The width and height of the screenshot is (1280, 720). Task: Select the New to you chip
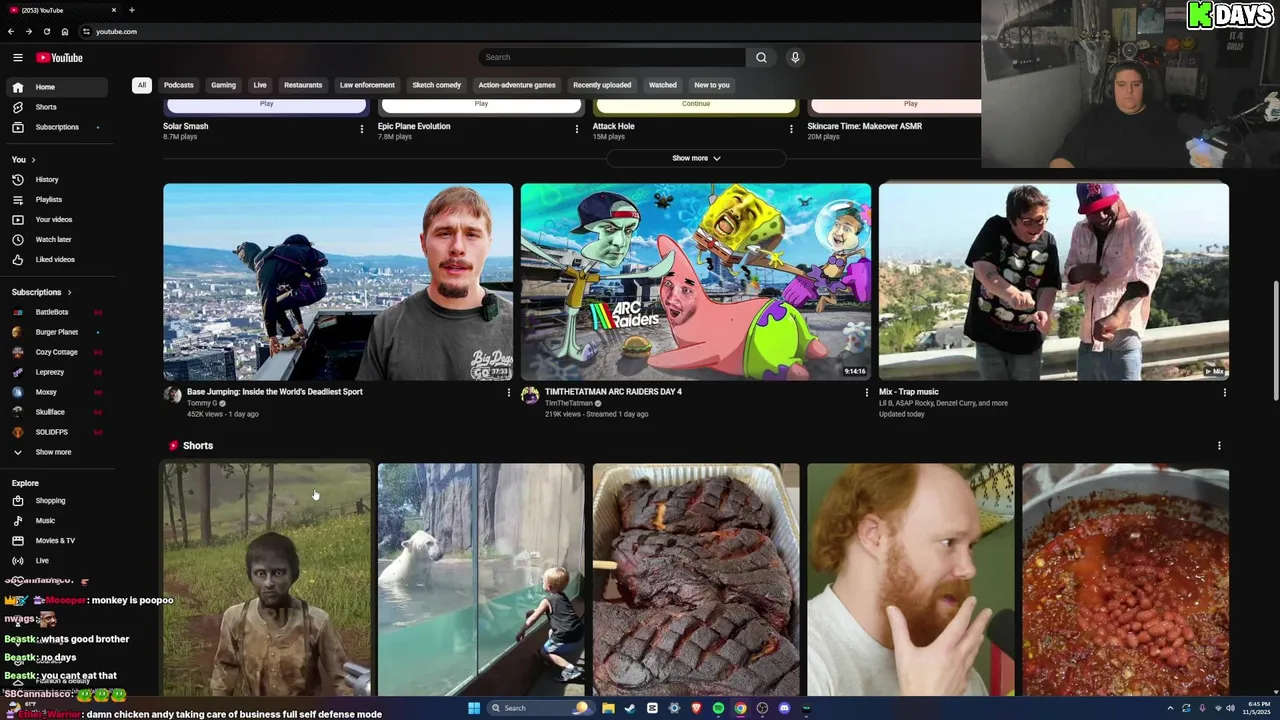point(712,85)
